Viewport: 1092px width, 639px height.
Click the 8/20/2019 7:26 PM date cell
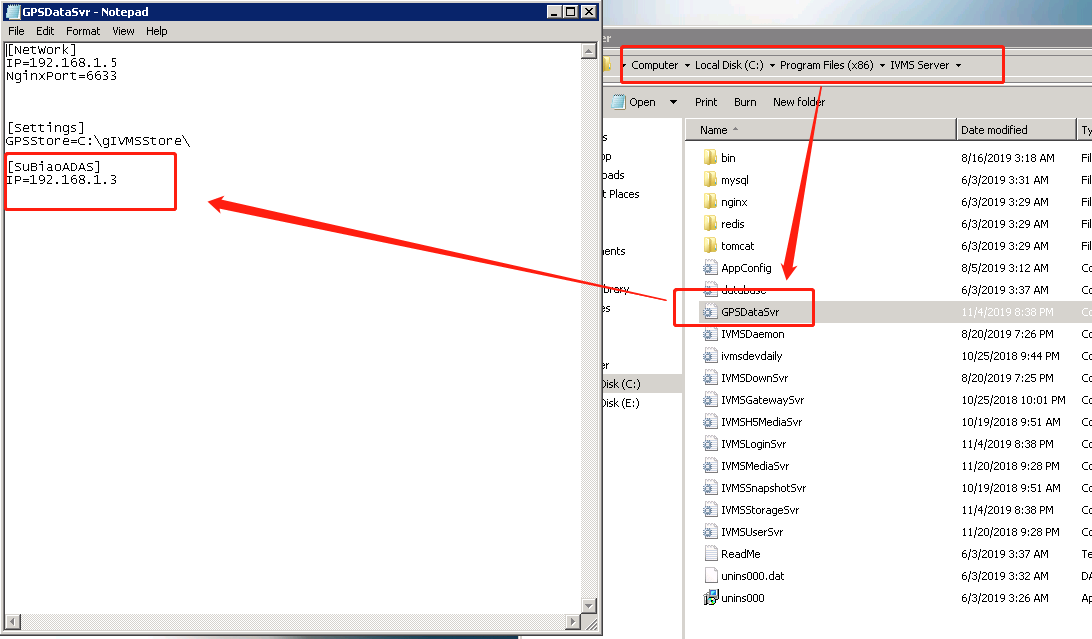point(1007,334)
